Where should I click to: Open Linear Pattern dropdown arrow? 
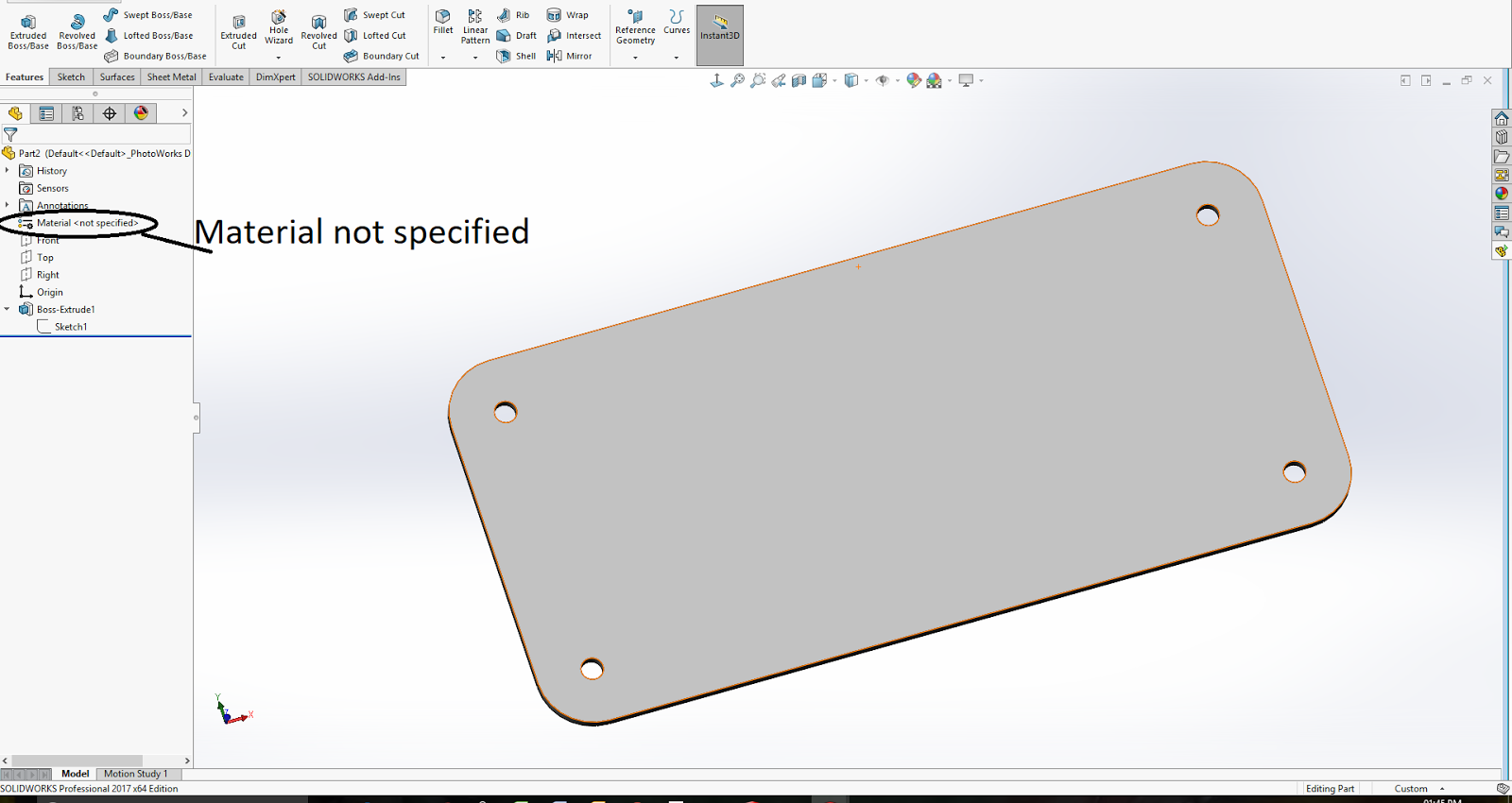pyautogui.click(x=475, y=58)
